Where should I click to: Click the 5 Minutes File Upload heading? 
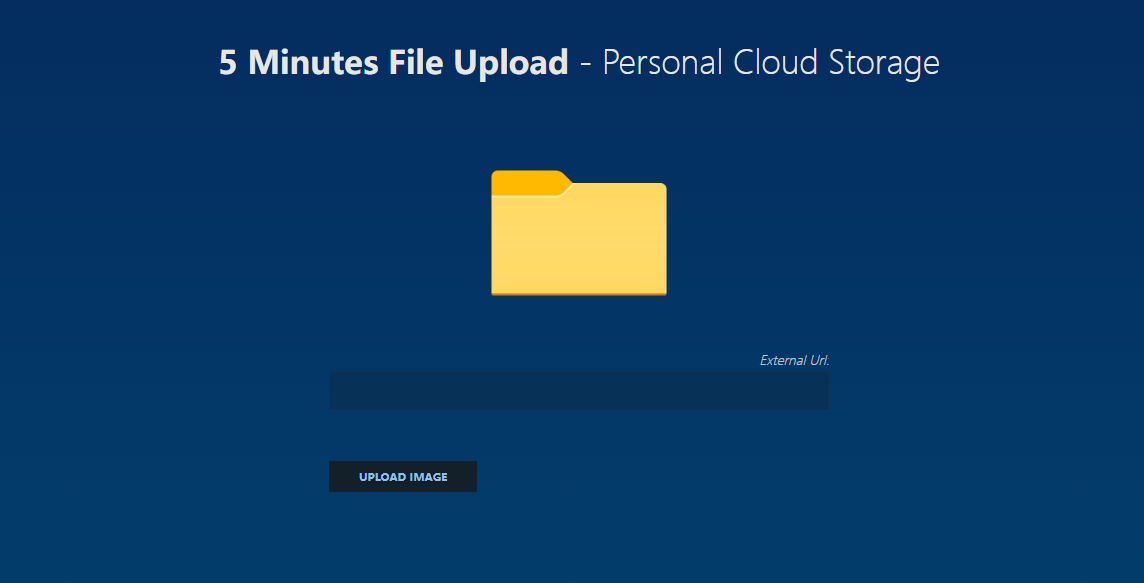pos(394,63)
